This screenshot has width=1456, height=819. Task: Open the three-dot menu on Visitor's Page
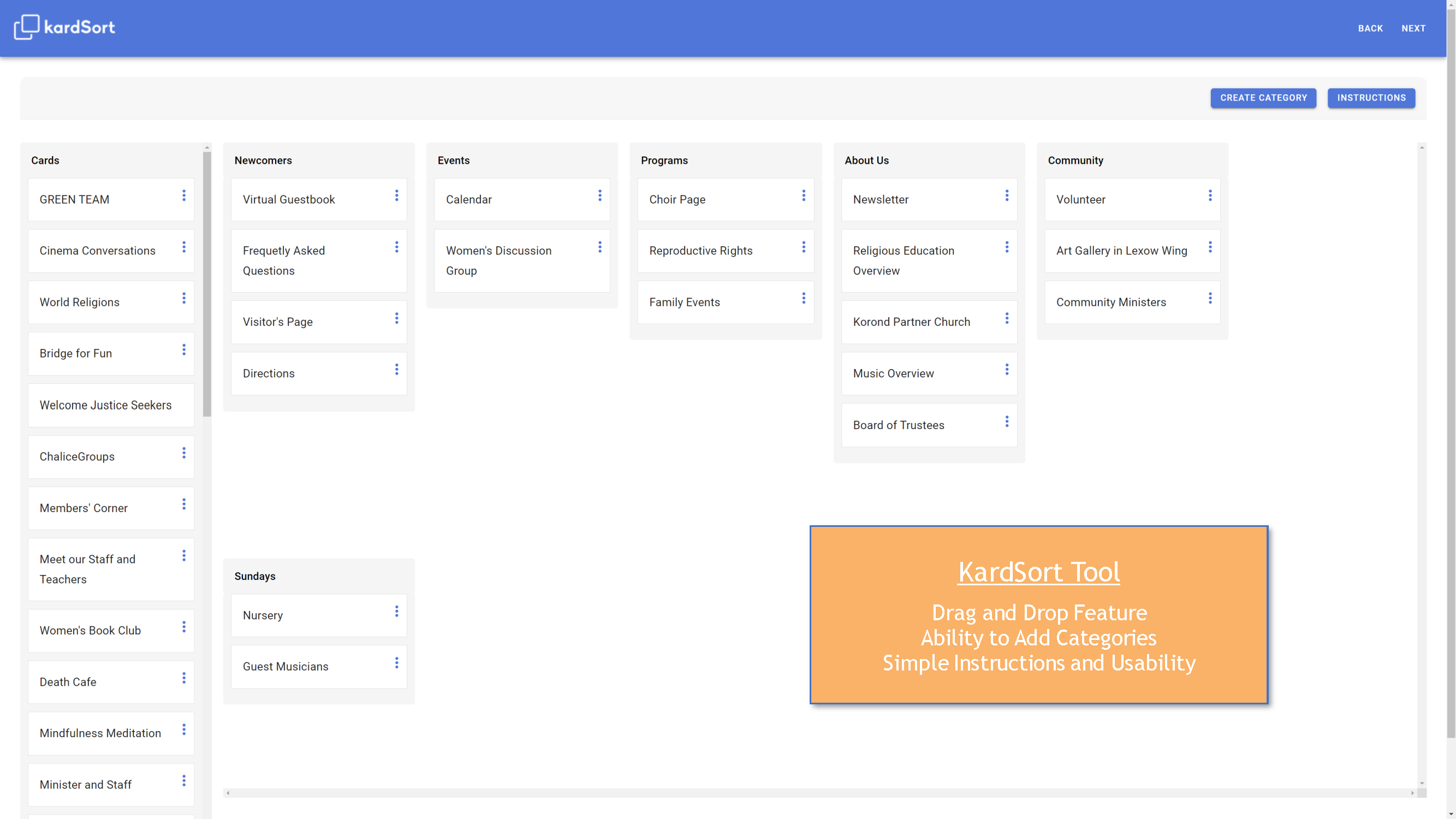coord(397,318)
